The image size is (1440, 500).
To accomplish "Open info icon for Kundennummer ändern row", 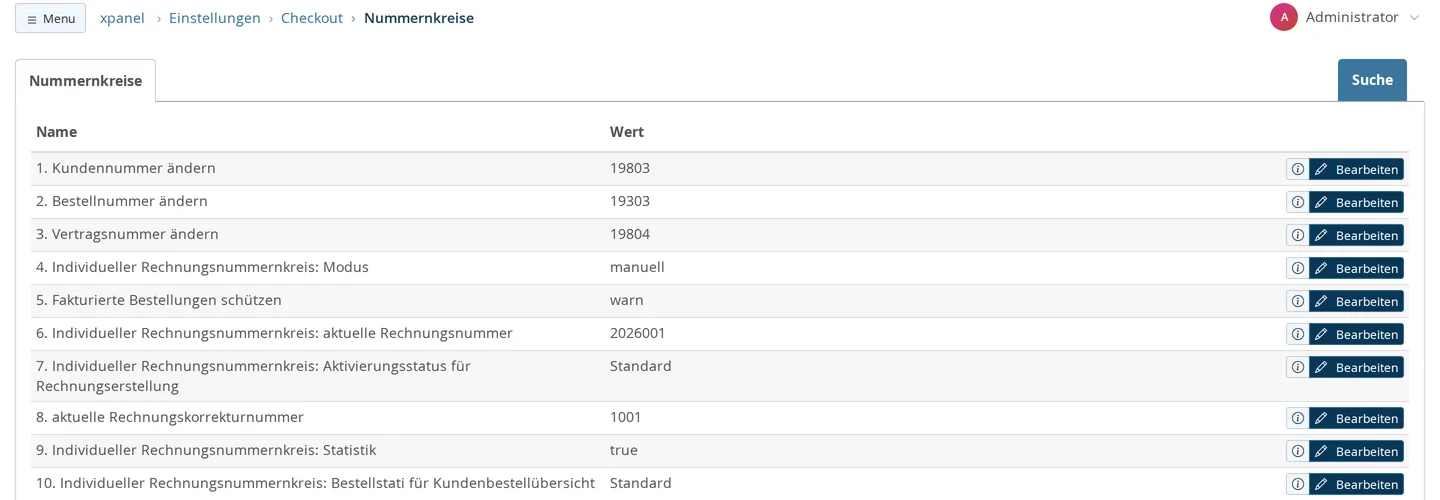I will (1297, 169).
